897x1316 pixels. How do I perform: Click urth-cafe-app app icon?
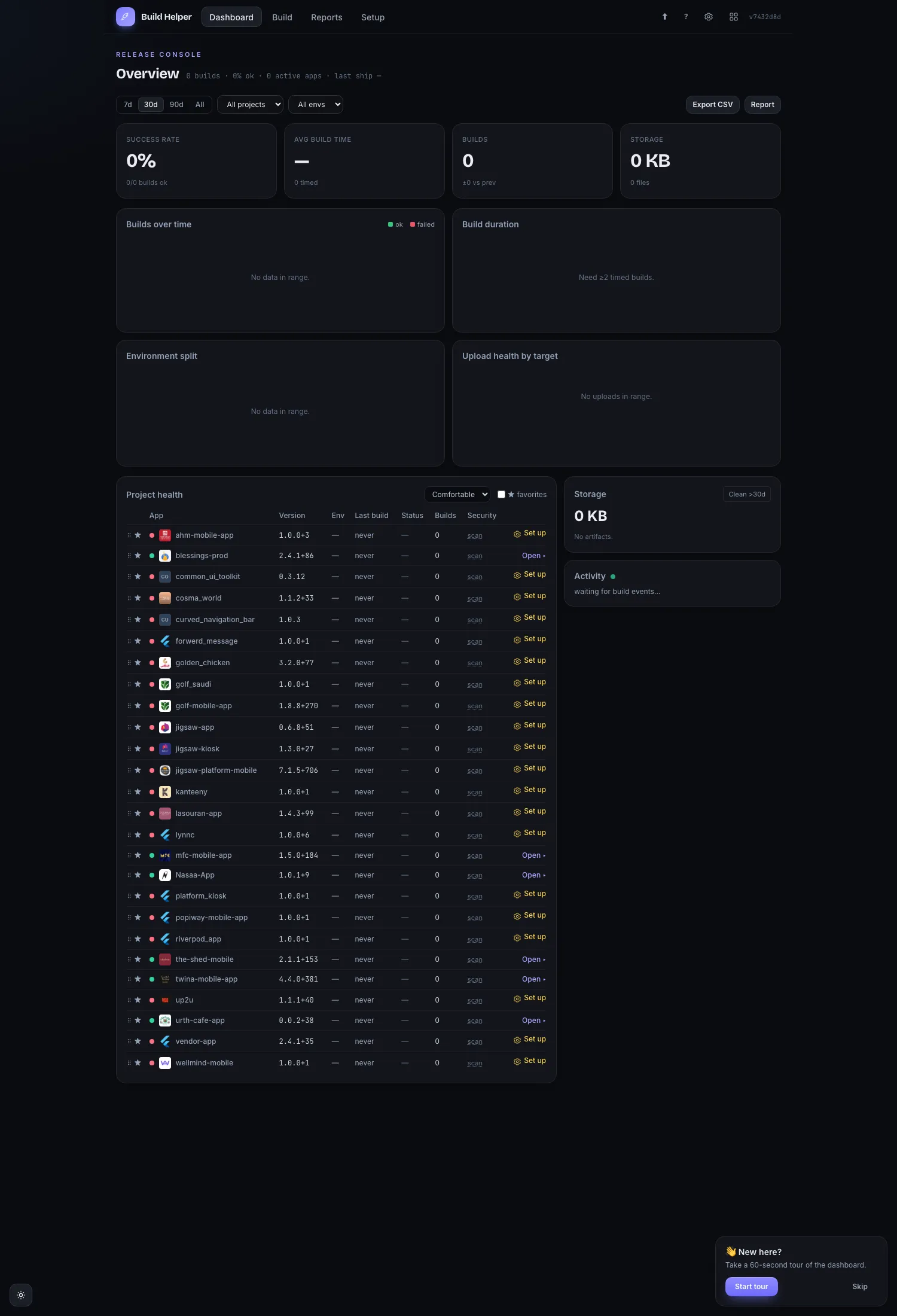(x=165, y=1020)
